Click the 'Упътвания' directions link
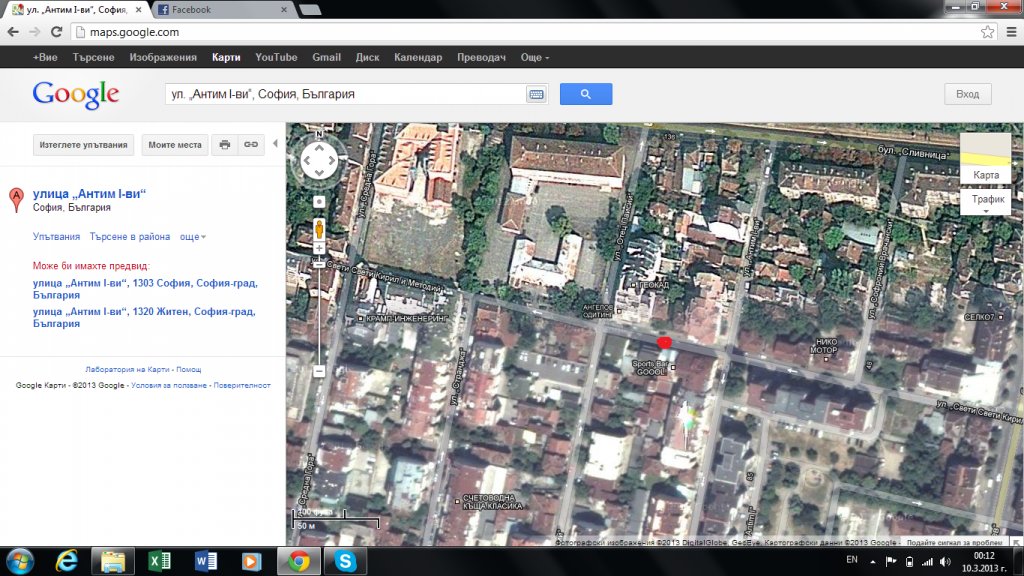1024x576 pixels. coord(56,237)
